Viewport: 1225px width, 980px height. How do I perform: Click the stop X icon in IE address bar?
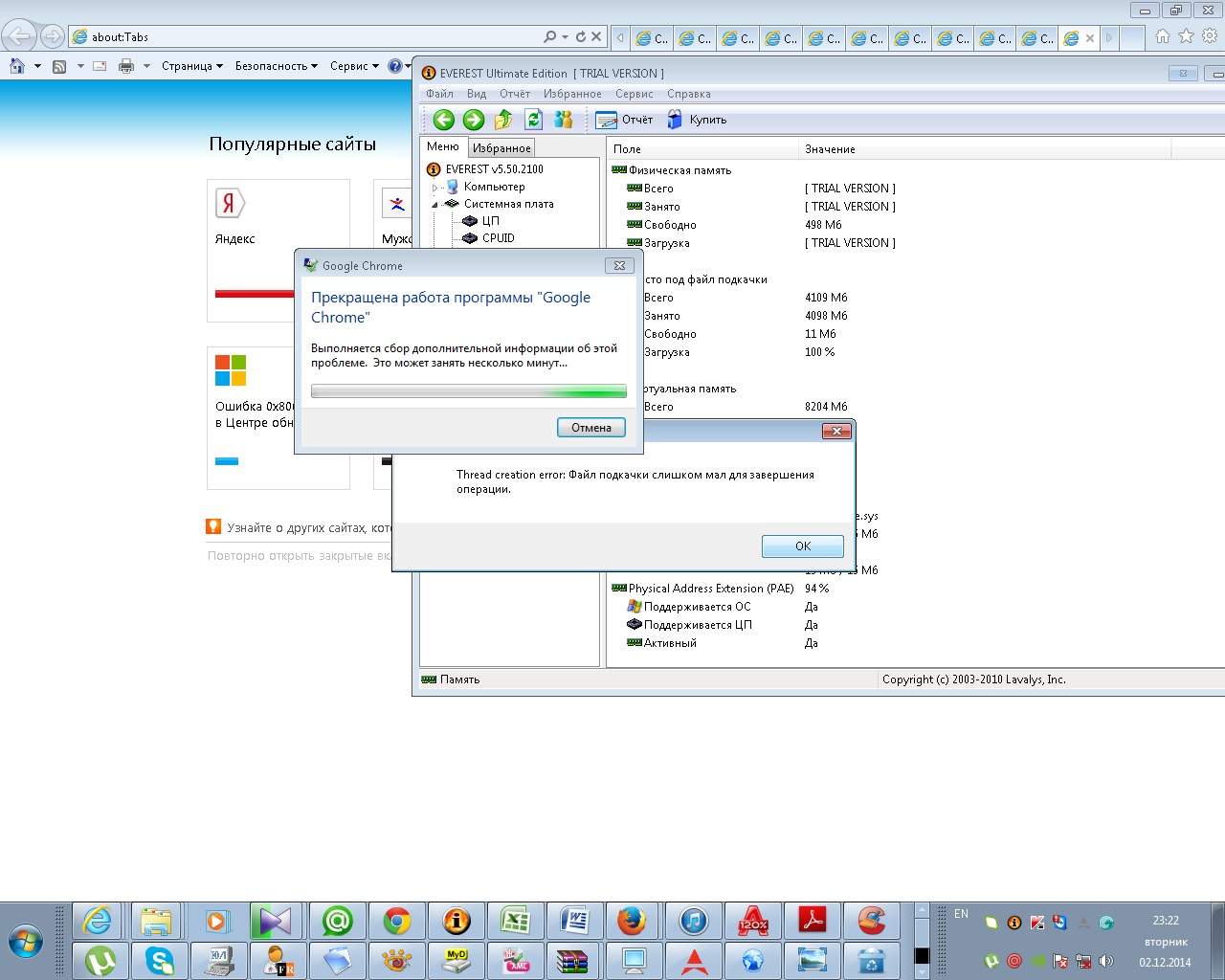coord(596,37)
